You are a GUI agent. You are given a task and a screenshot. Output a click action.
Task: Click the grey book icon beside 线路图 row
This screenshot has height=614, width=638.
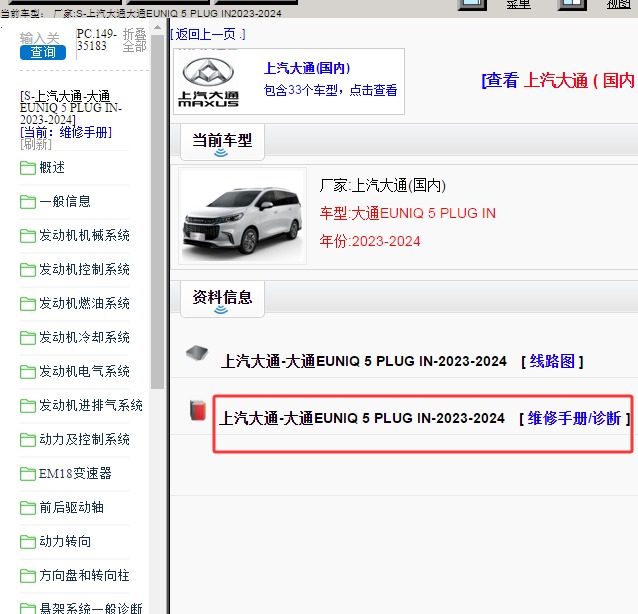(x=197, y=353)
